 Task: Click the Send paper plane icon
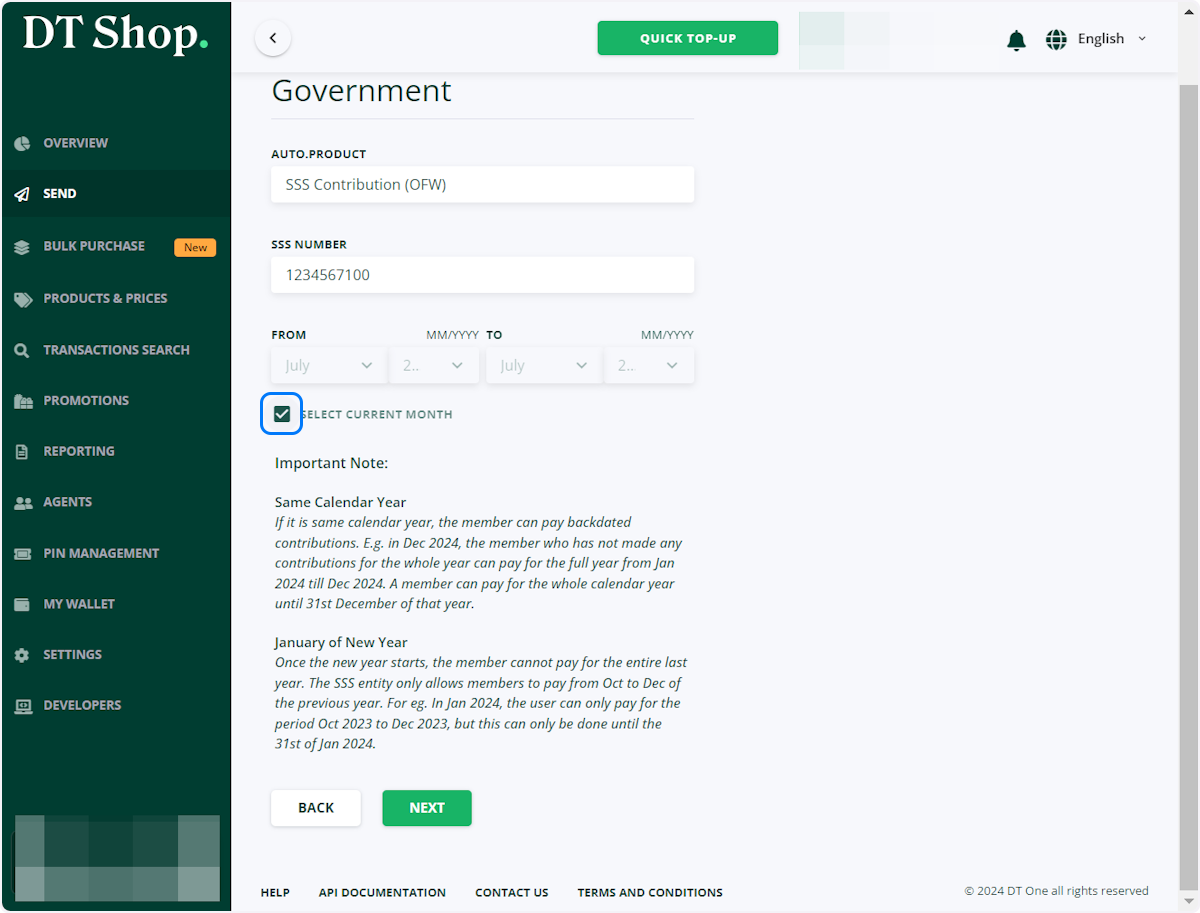22,194
